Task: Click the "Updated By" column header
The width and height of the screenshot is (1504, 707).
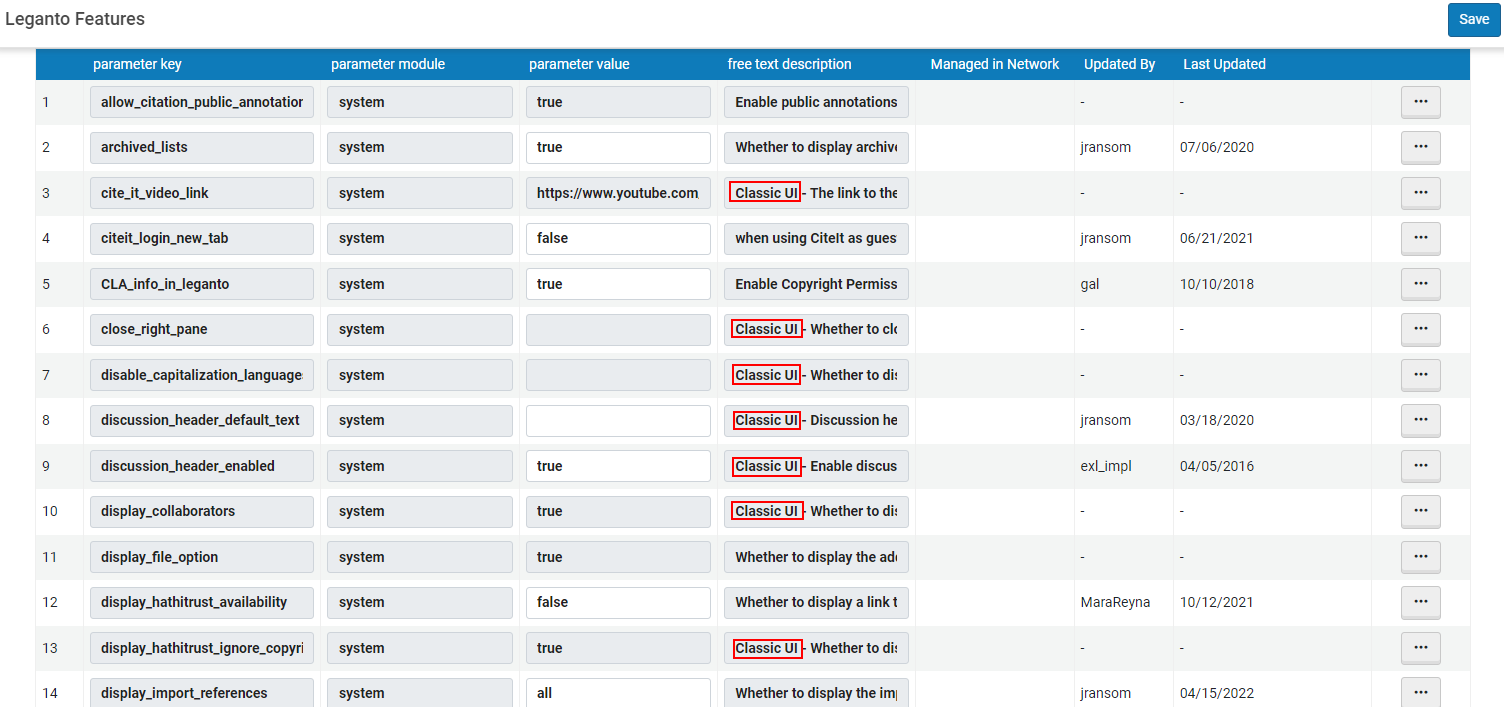Action: click(1120, 64)
